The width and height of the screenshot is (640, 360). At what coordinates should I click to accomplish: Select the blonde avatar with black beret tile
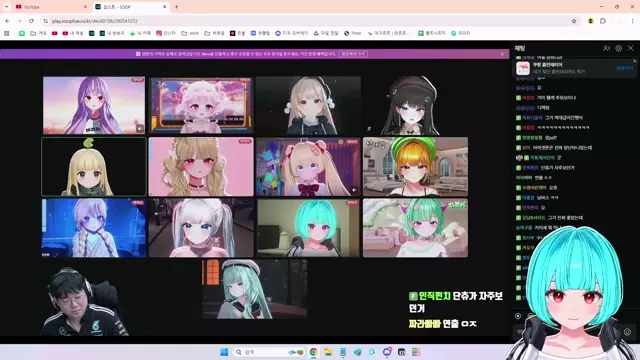pyautogui.click(x=308, y=105)
